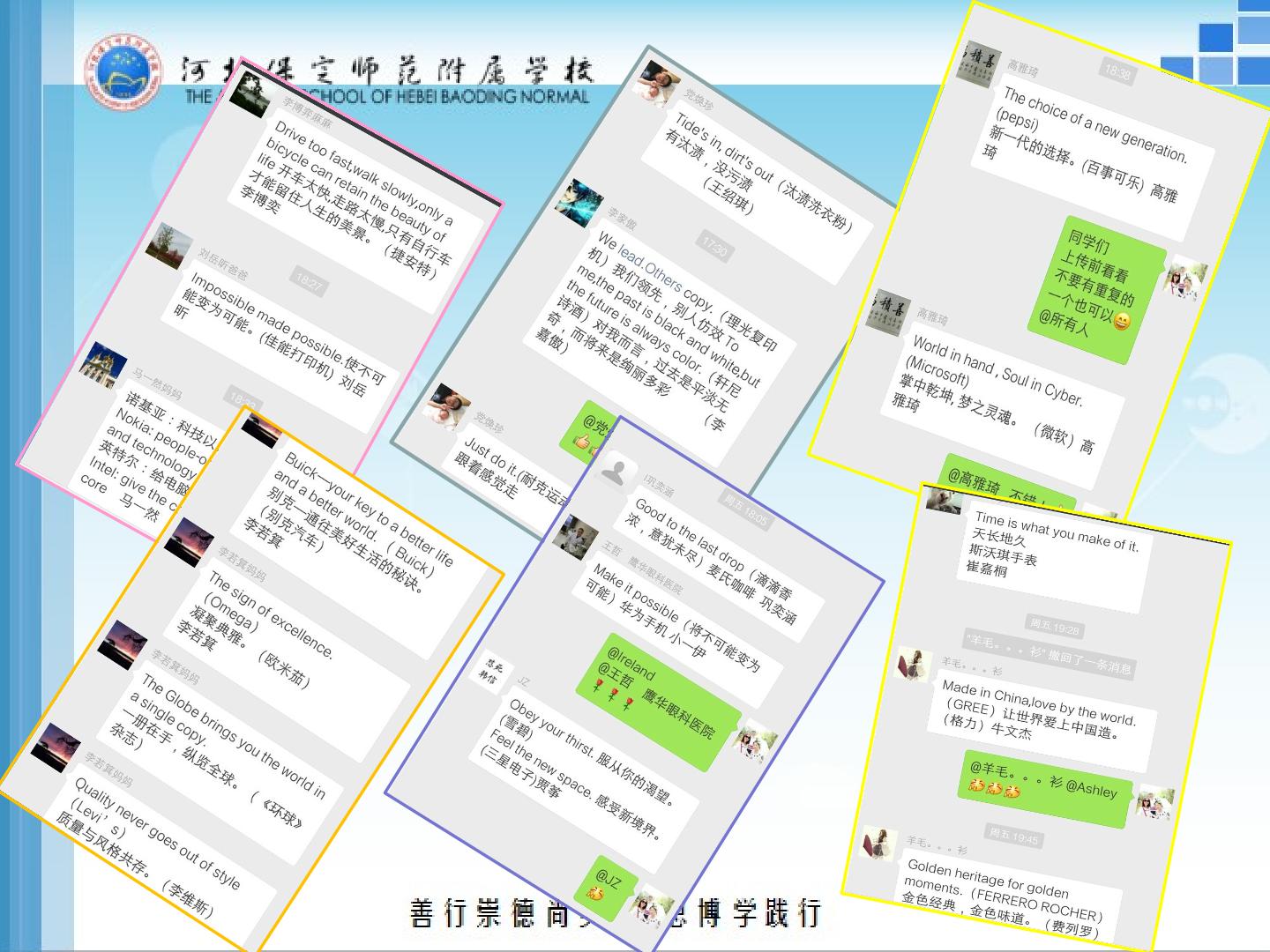Screen dimensions: 1270x952
Task: Click the green "@Ireland @王哲" reply bubble
Action: click(658, 703)
